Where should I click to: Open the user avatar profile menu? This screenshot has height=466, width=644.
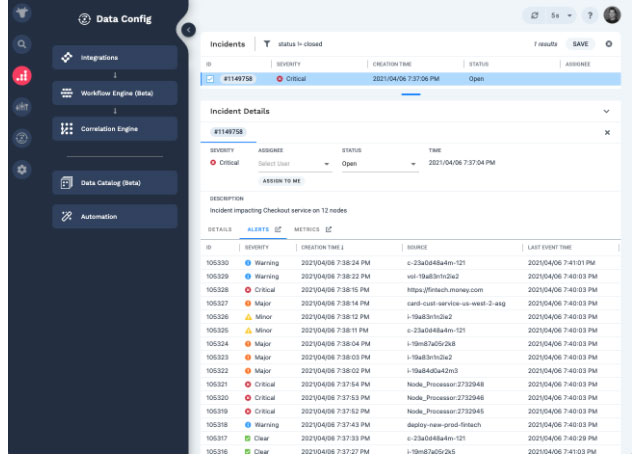pos(612,15)
